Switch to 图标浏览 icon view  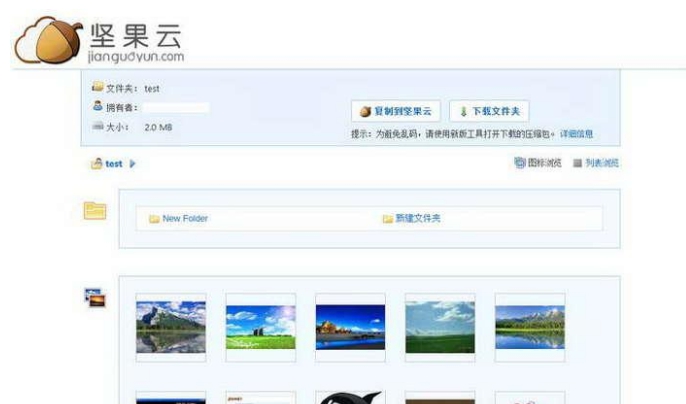pyautogui.click(x=544, y=163)
